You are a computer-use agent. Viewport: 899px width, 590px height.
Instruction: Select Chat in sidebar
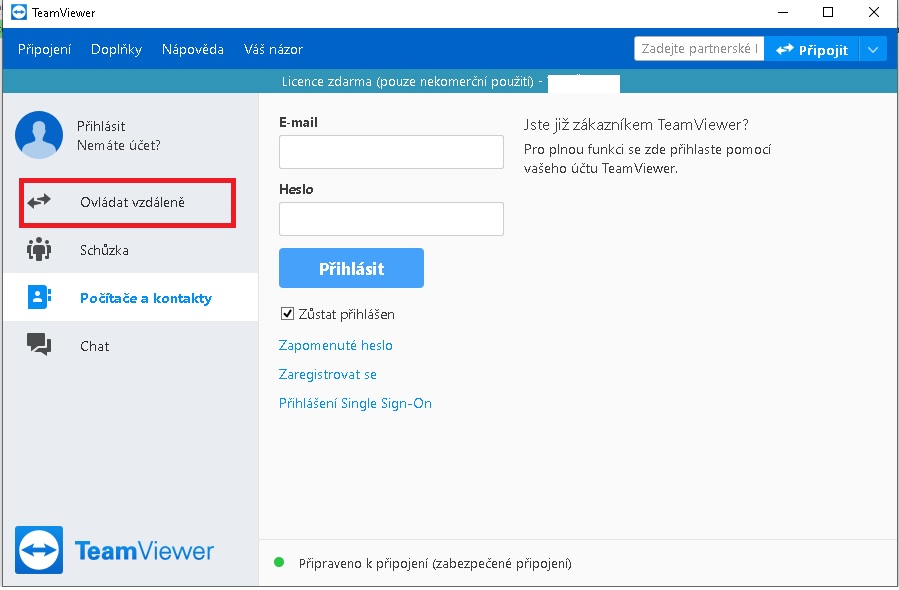coord(131,345)
